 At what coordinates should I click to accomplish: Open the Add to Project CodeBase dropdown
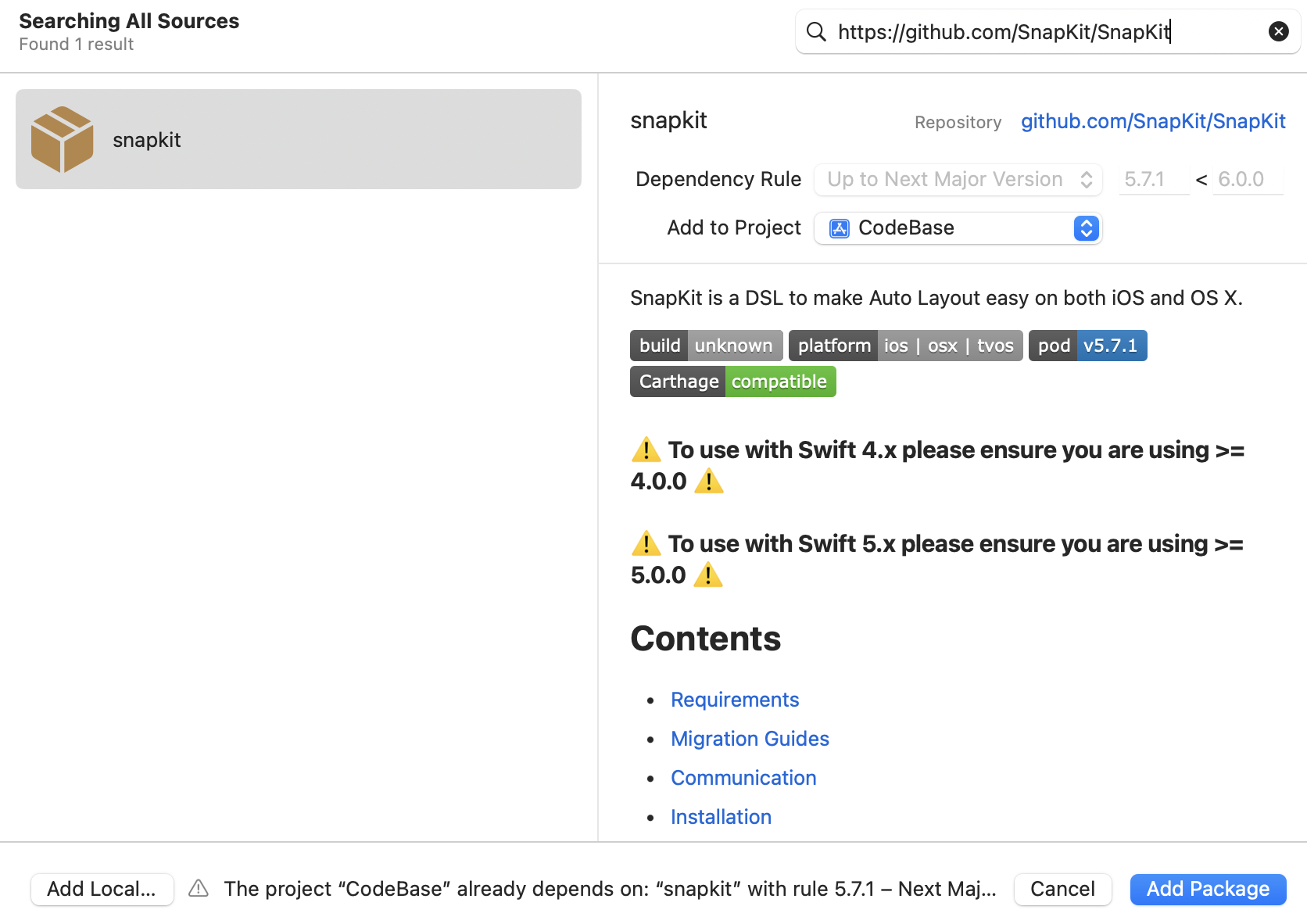coord(958,227)
